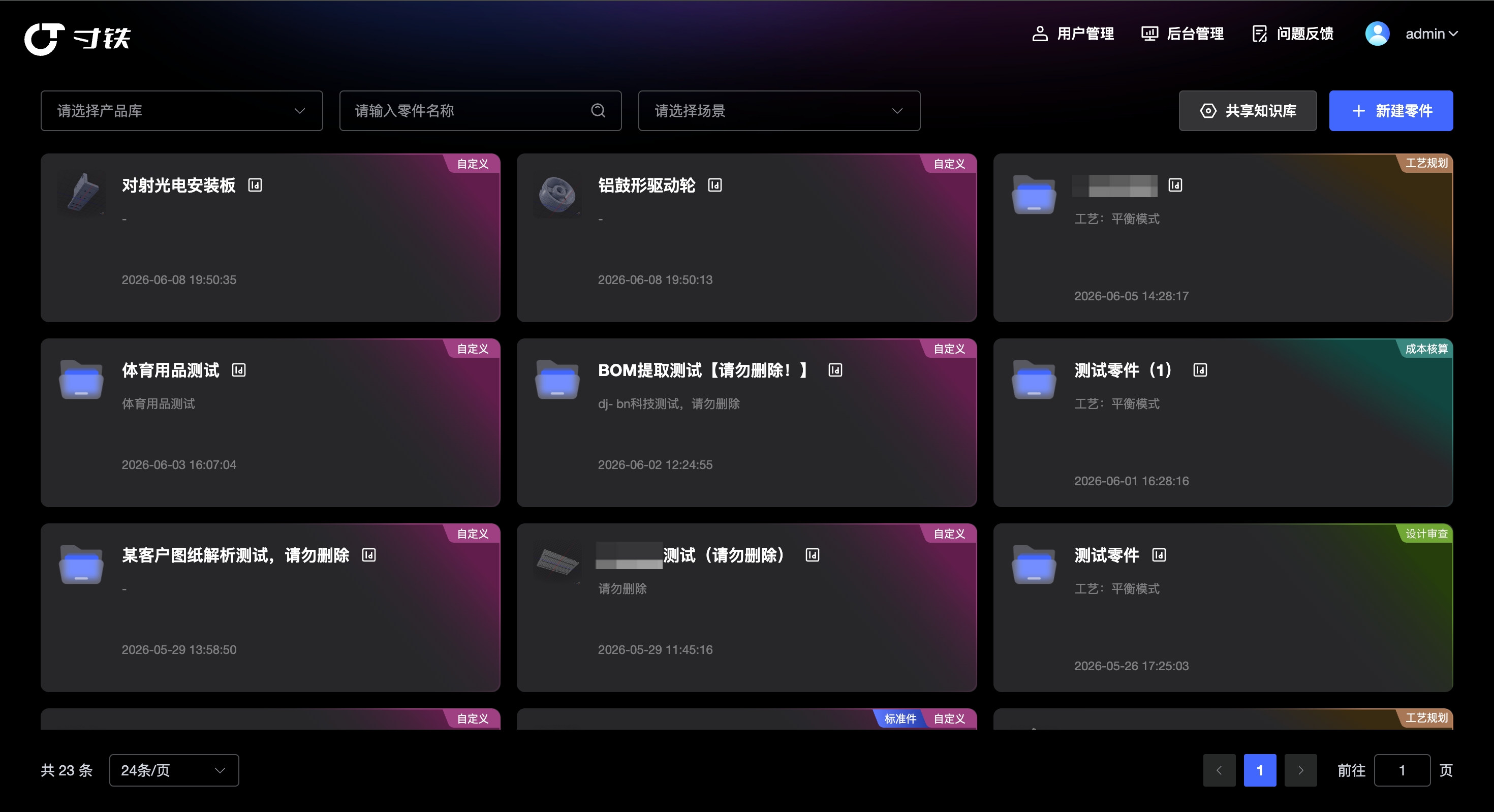Viewport: 1494px width, 812px height.
Task: Open the 请选择产品库 dropdown
Action: click(181, 111)
